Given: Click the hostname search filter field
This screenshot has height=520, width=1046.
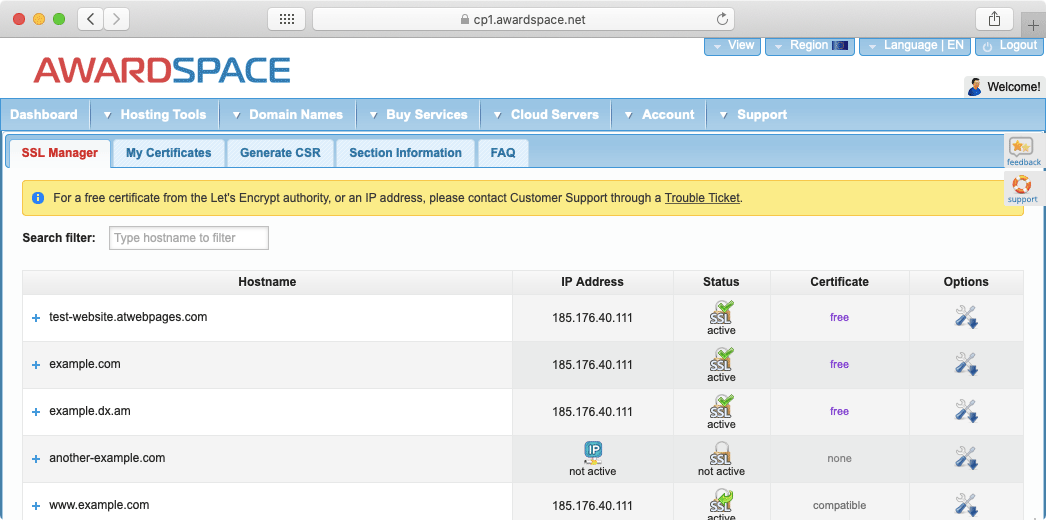Looking at the screenshot, I should [x=189, y=238].
